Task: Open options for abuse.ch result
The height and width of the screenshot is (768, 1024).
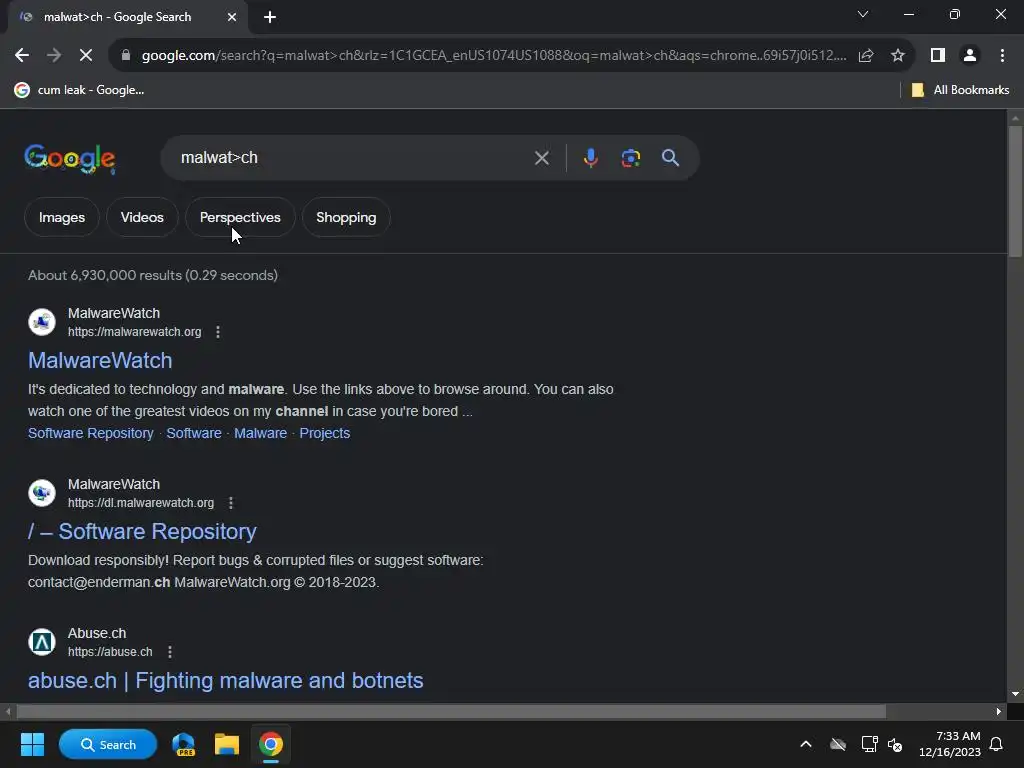Action: [x=170, y=652]
